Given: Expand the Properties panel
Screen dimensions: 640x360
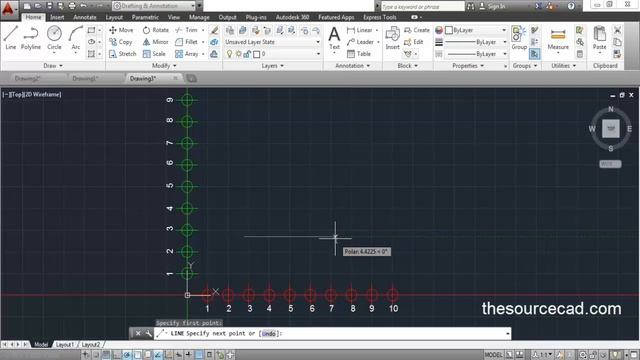Looking at the screenshot, I should [468, 66].
